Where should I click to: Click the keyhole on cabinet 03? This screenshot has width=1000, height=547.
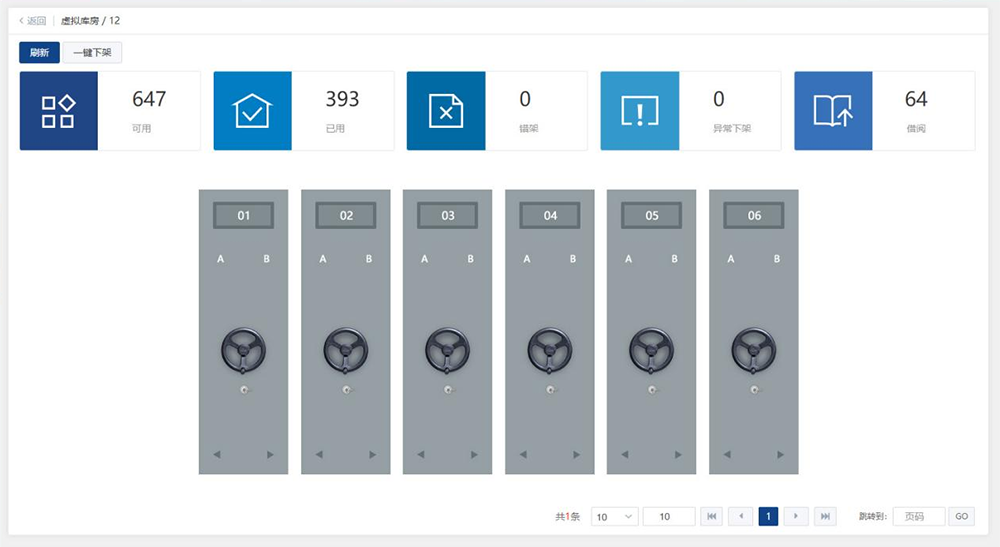coord(448,389)
